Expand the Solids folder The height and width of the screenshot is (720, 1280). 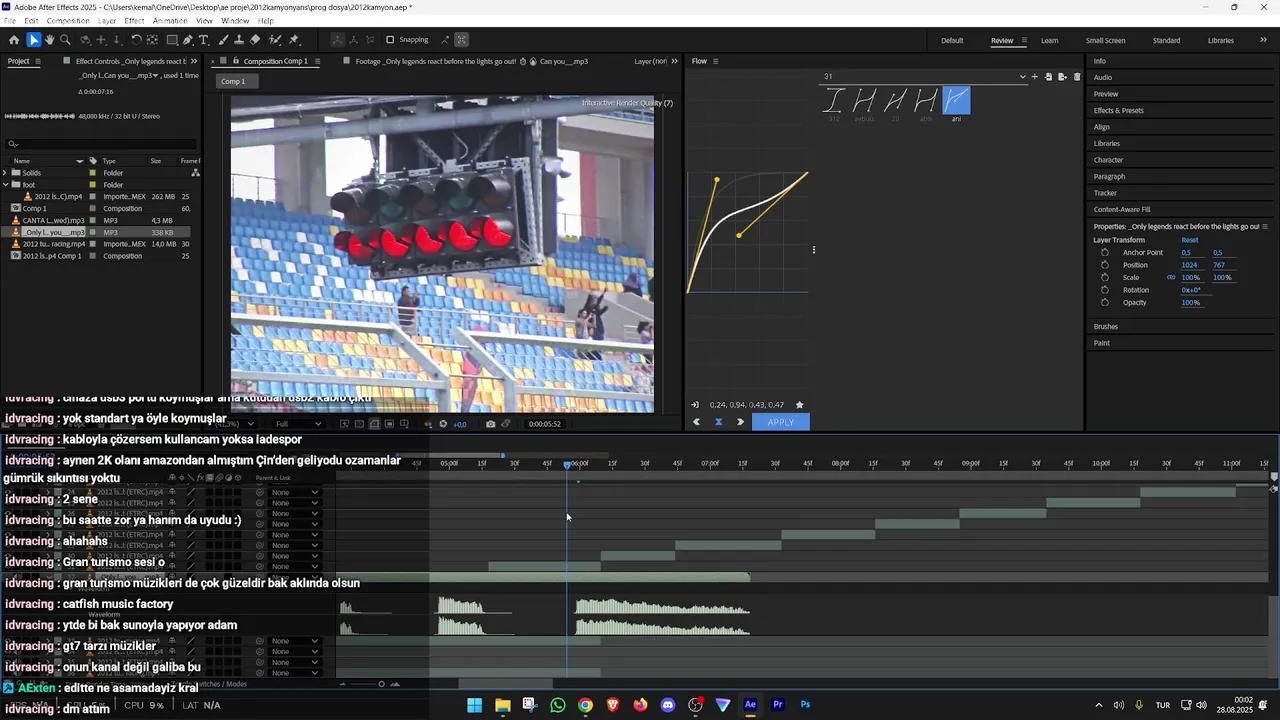coord(6,173)
